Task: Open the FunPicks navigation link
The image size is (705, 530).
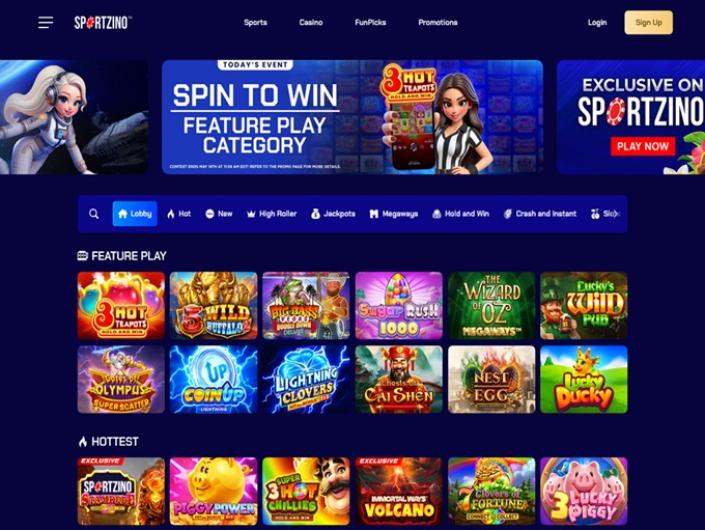Action: click(370, 22)
